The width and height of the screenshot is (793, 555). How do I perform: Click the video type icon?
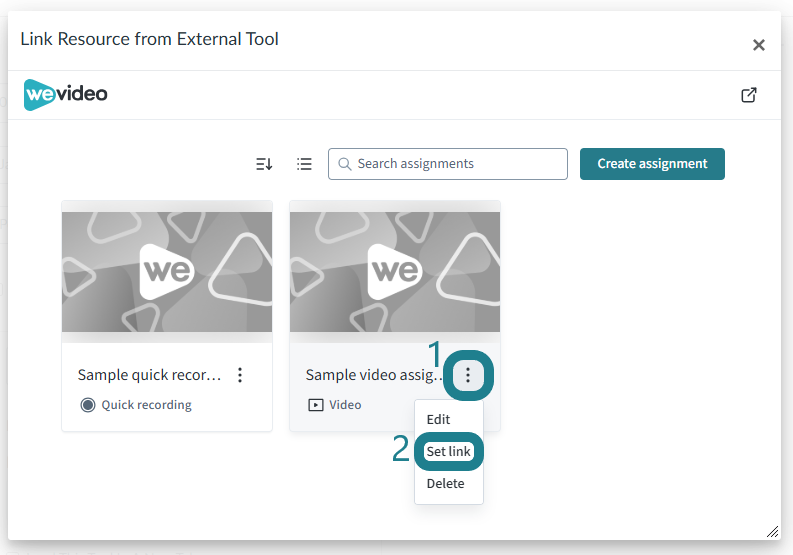coord(316,405)
